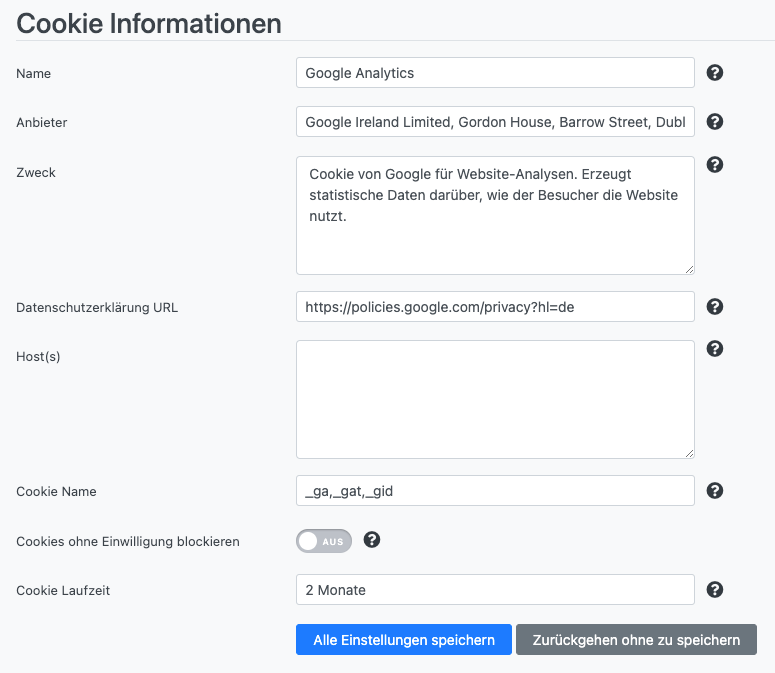Viewport: 775px width, 673px height.
Task: Click into the Anbieter input field
Action: [495, 122]
